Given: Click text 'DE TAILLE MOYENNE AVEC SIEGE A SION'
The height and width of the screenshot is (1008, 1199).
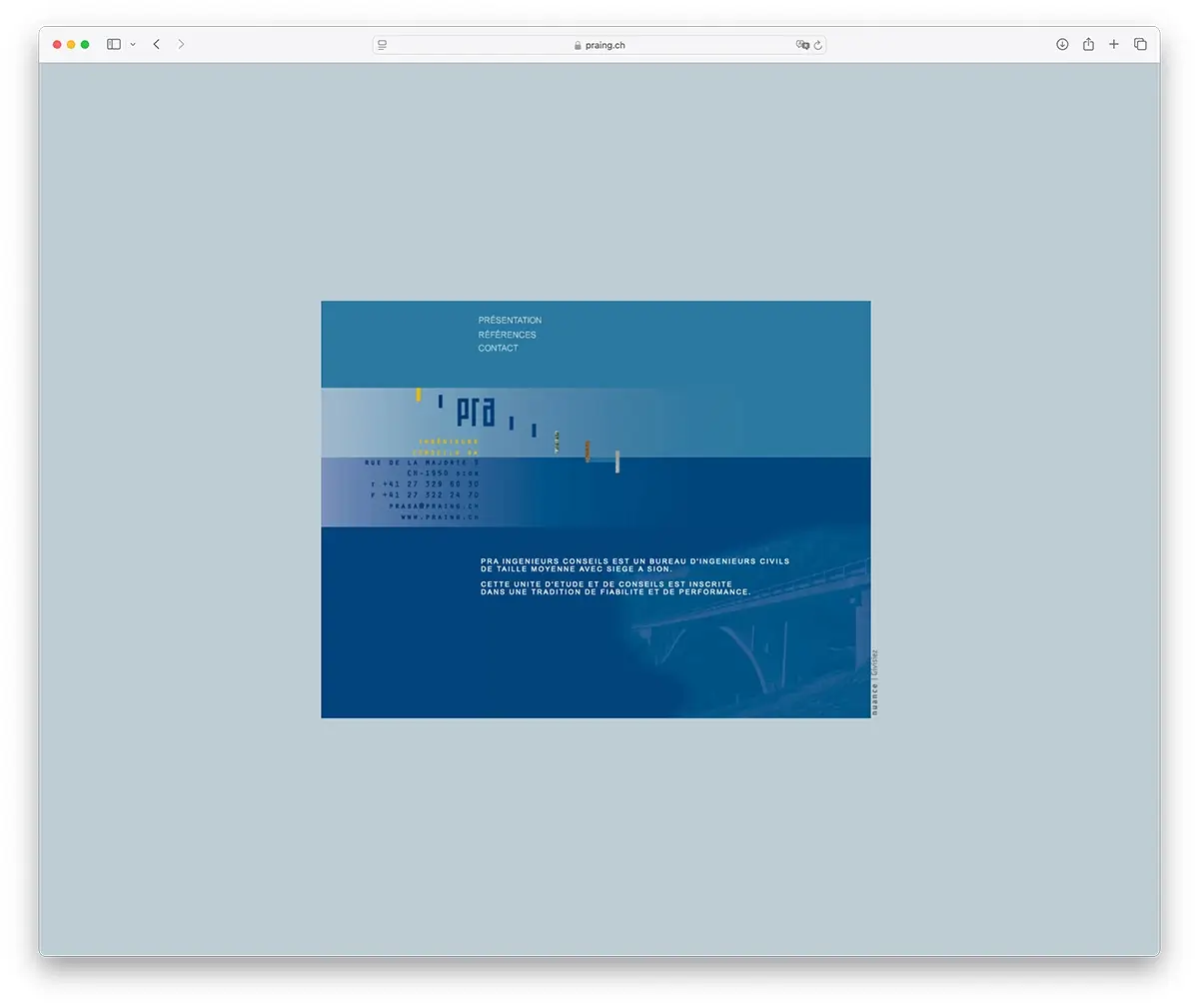Looking at the screenshot, I should [x=576, y=569].
